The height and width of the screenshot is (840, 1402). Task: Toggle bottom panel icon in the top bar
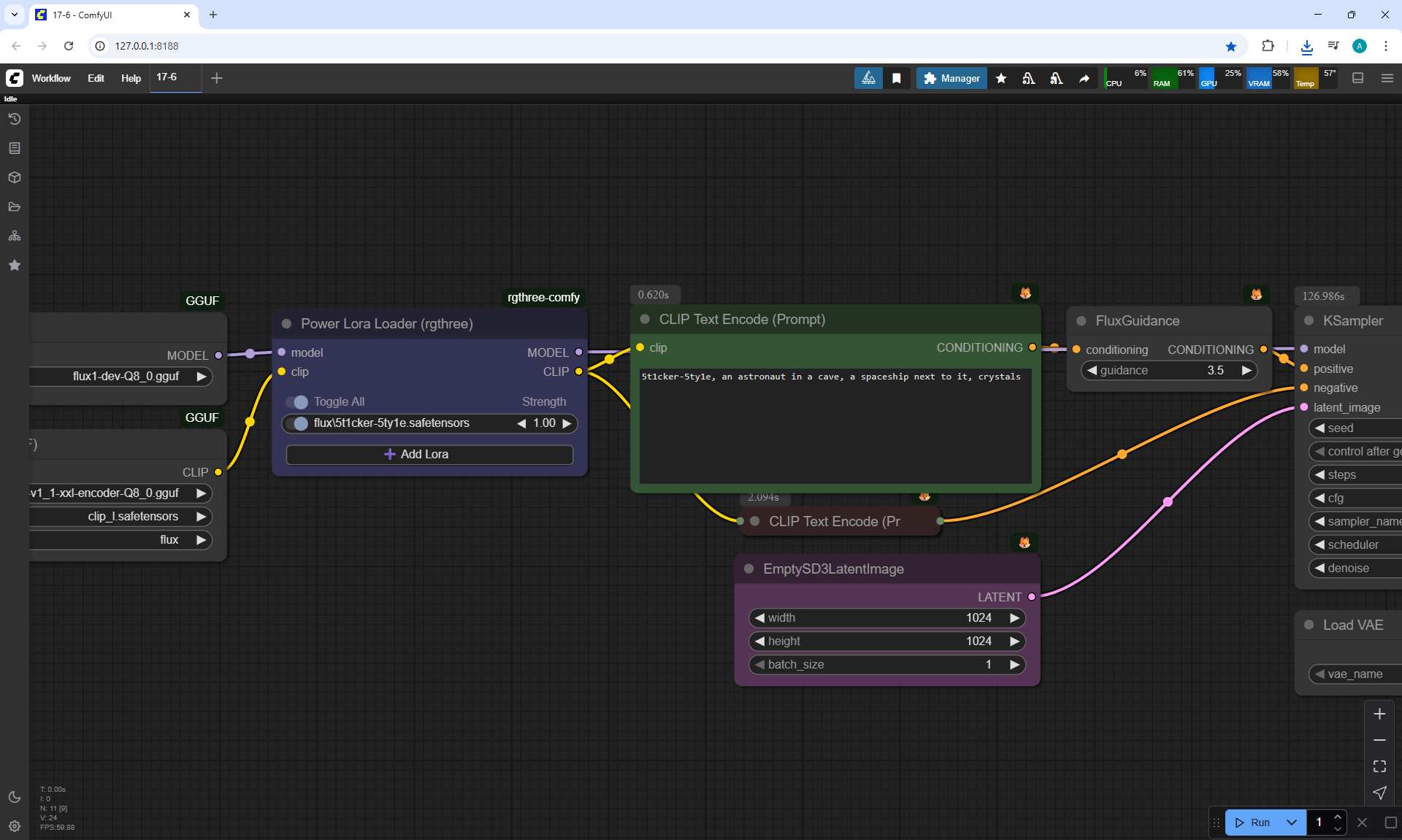[x=1357, y=78]
